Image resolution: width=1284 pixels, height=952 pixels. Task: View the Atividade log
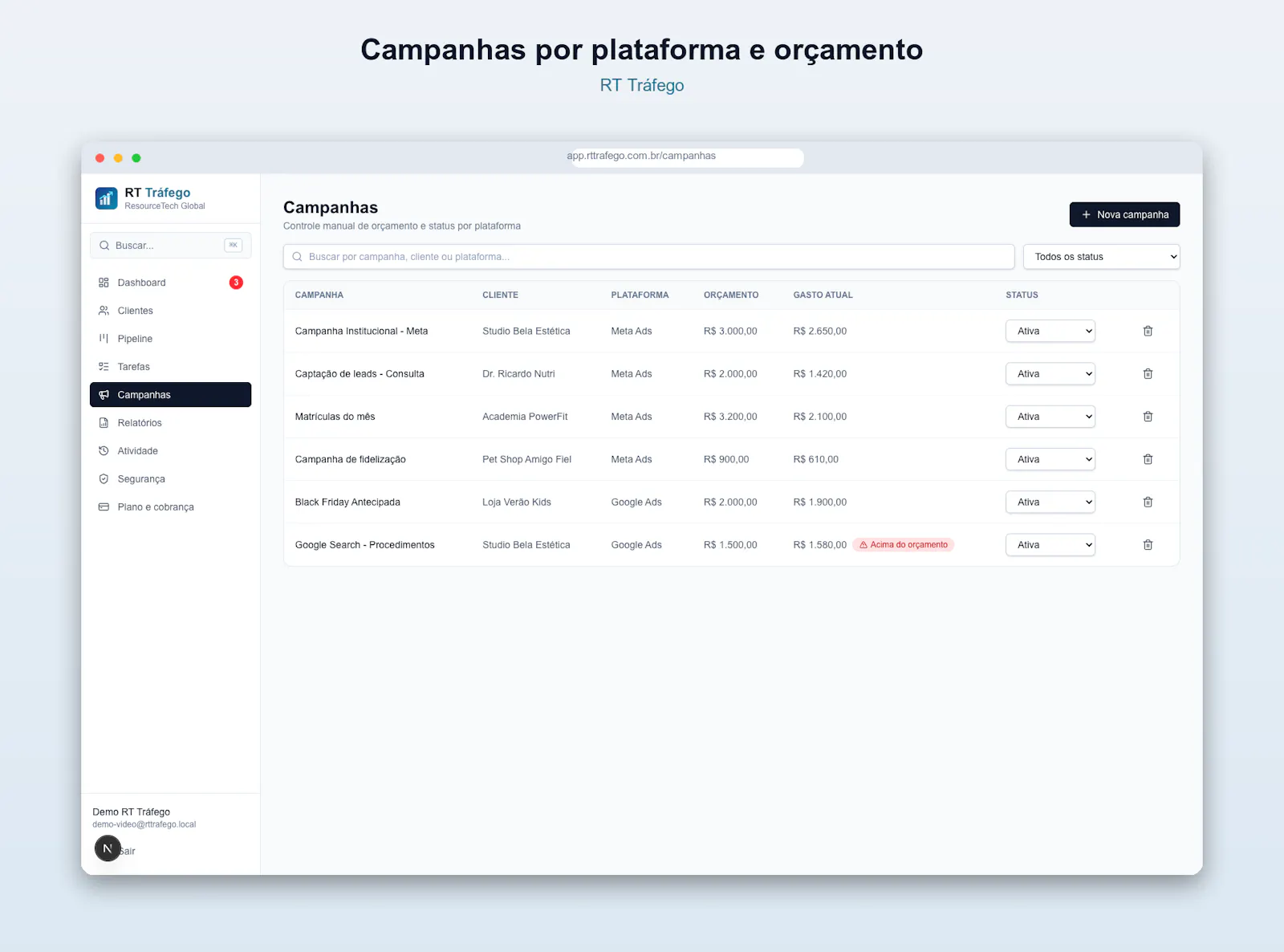tap(170, 451)
